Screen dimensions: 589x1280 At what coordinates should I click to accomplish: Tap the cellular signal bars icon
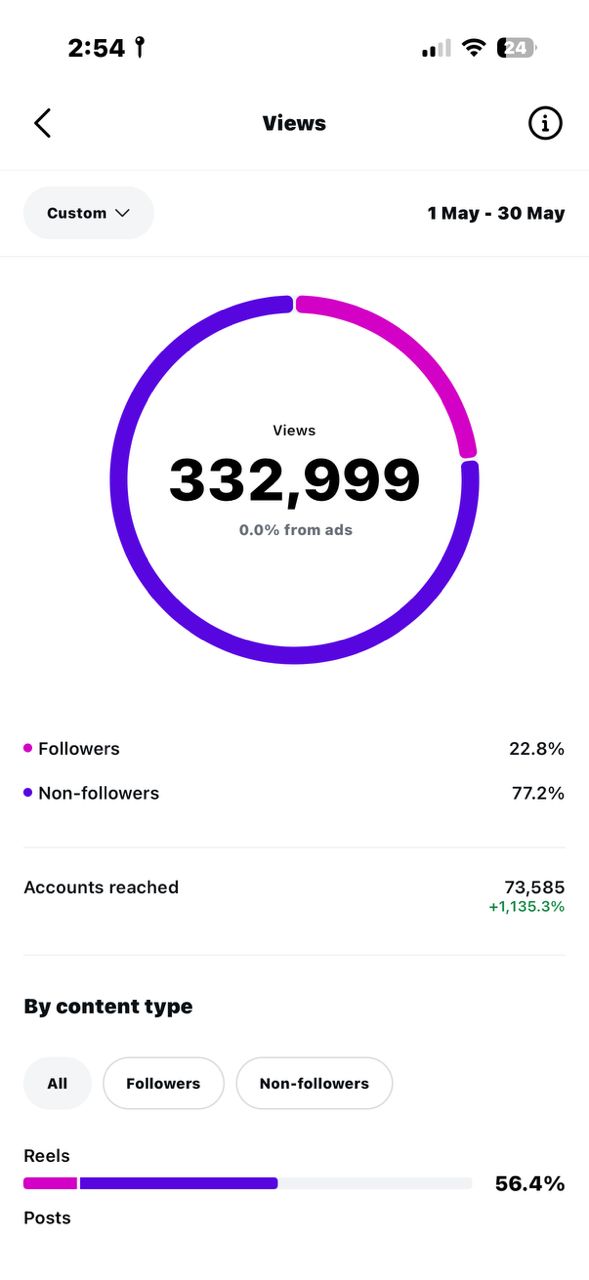(436, 48)
